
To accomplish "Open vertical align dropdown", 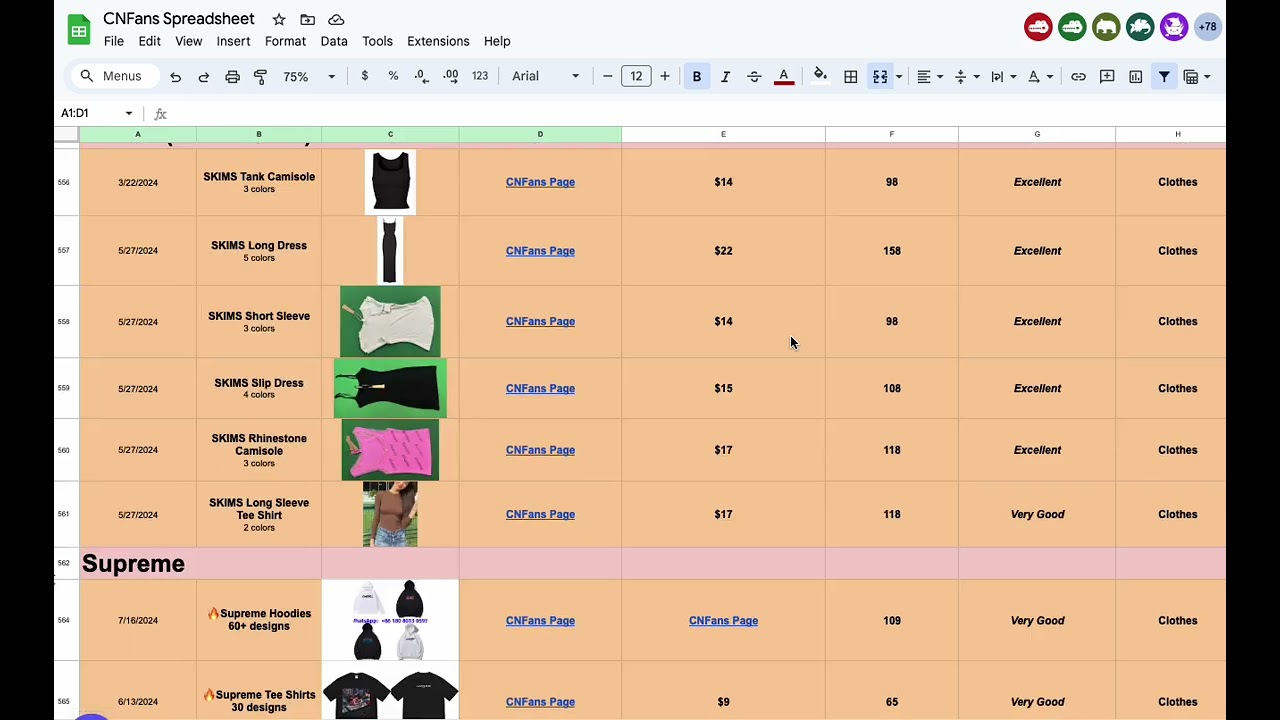I will 966,77.
